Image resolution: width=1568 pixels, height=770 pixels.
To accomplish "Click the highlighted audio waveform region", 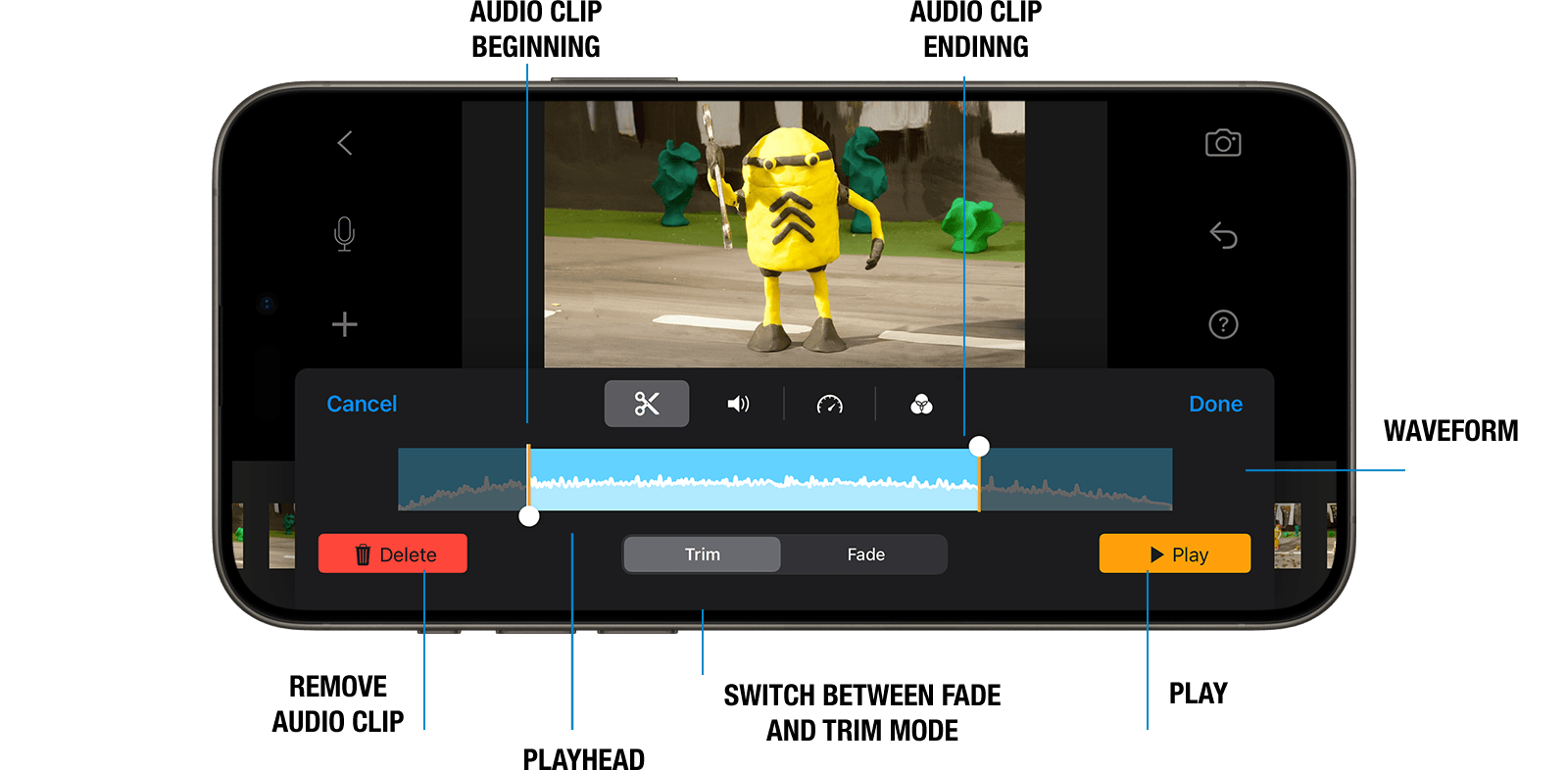I will 754,479.
